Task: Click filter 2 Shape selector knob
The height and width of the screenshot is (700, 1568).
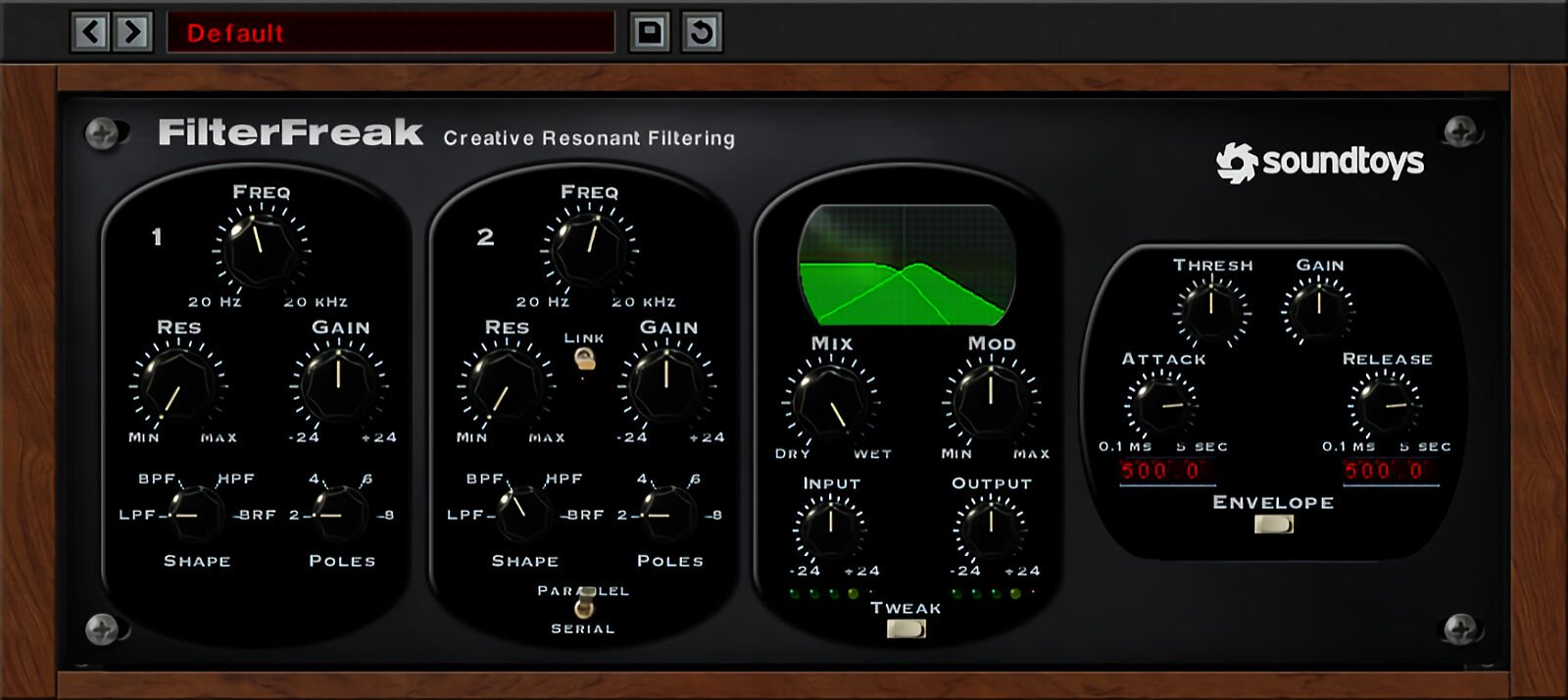Action: tap(524, 514)
